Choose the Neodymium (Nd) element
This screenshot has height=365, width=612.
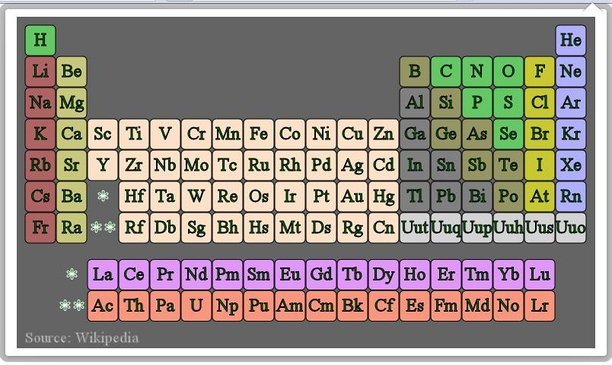pyautogui.click(x=196, y=274)
